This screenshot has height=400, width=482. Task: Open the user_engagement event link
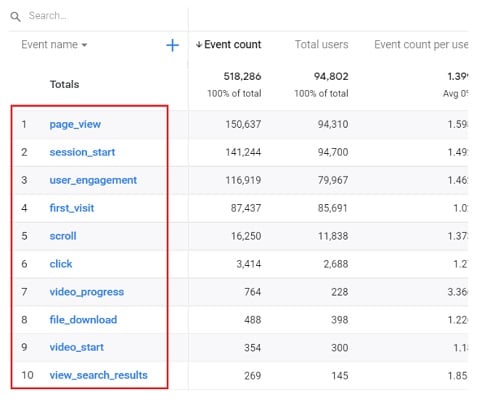(x=93, y=180)
